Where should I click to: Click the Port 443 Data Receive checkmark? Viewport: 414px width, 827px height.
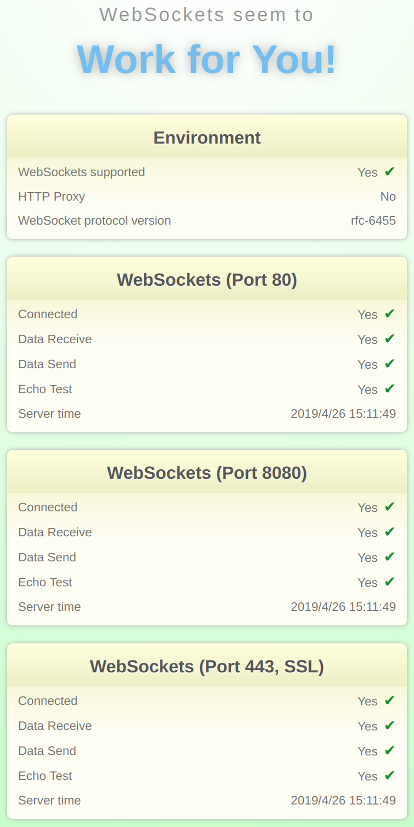390,725
